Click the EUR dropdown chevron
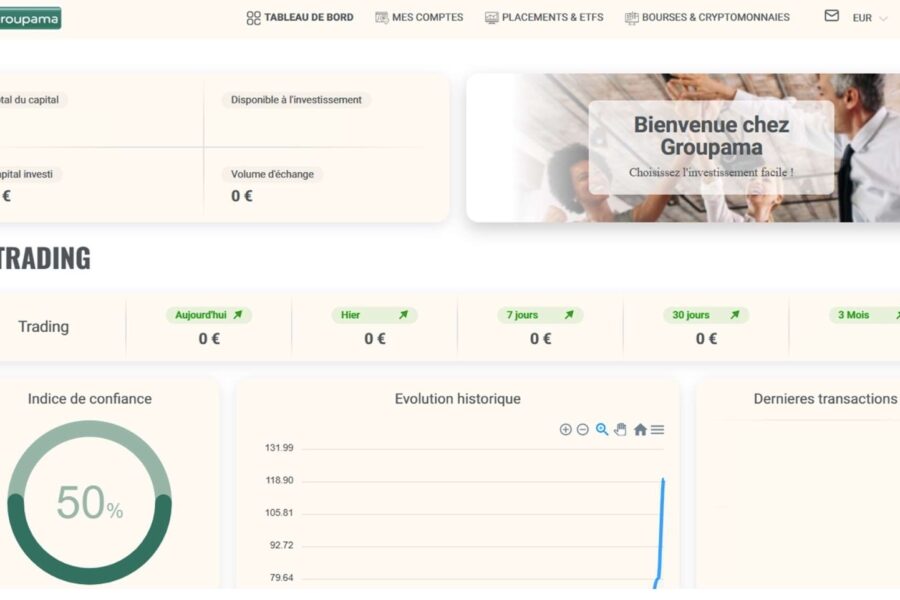The width and height of the screenshot is (900, 600). 883,18
